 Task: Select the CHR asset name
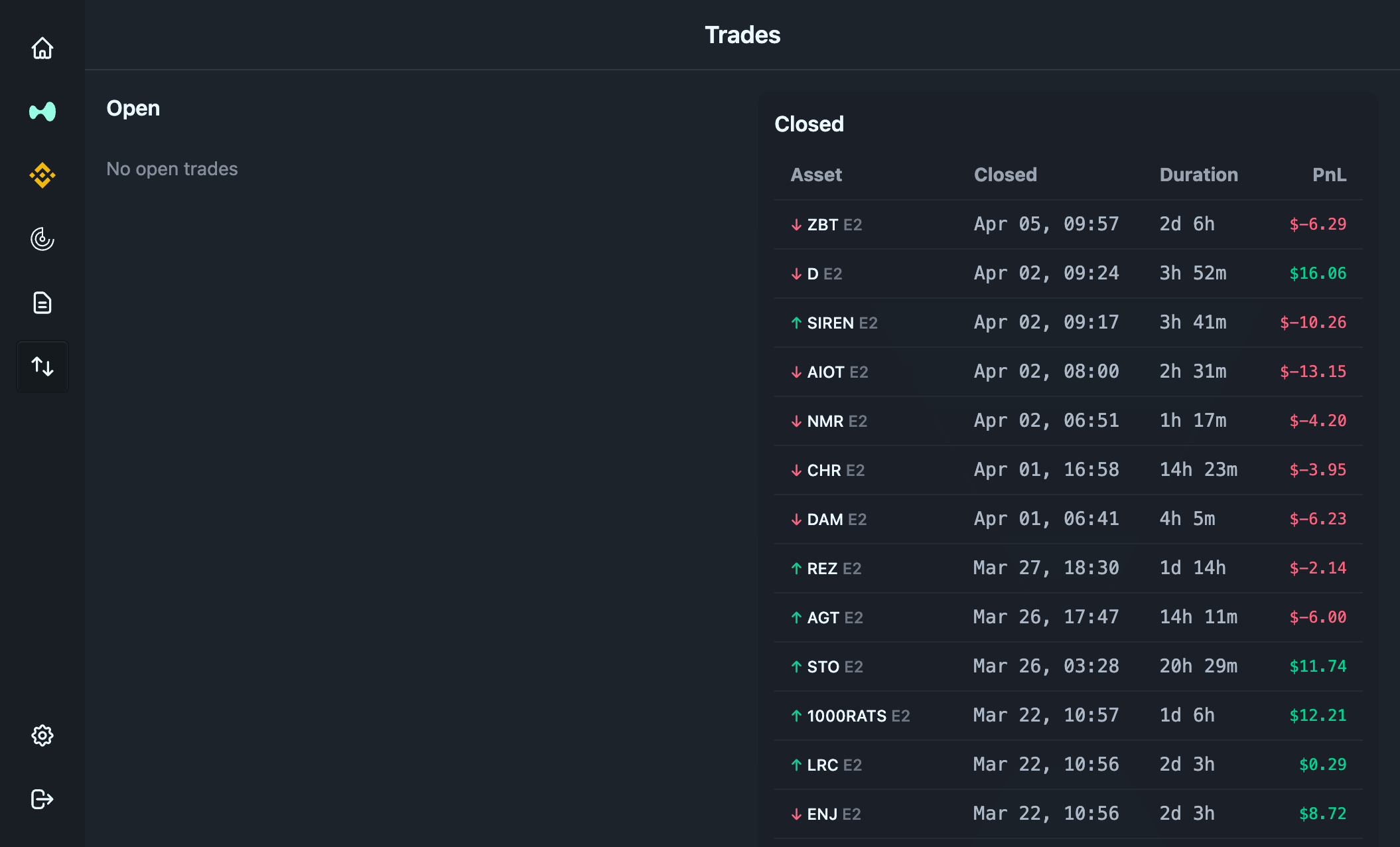(x=824, y=471)
